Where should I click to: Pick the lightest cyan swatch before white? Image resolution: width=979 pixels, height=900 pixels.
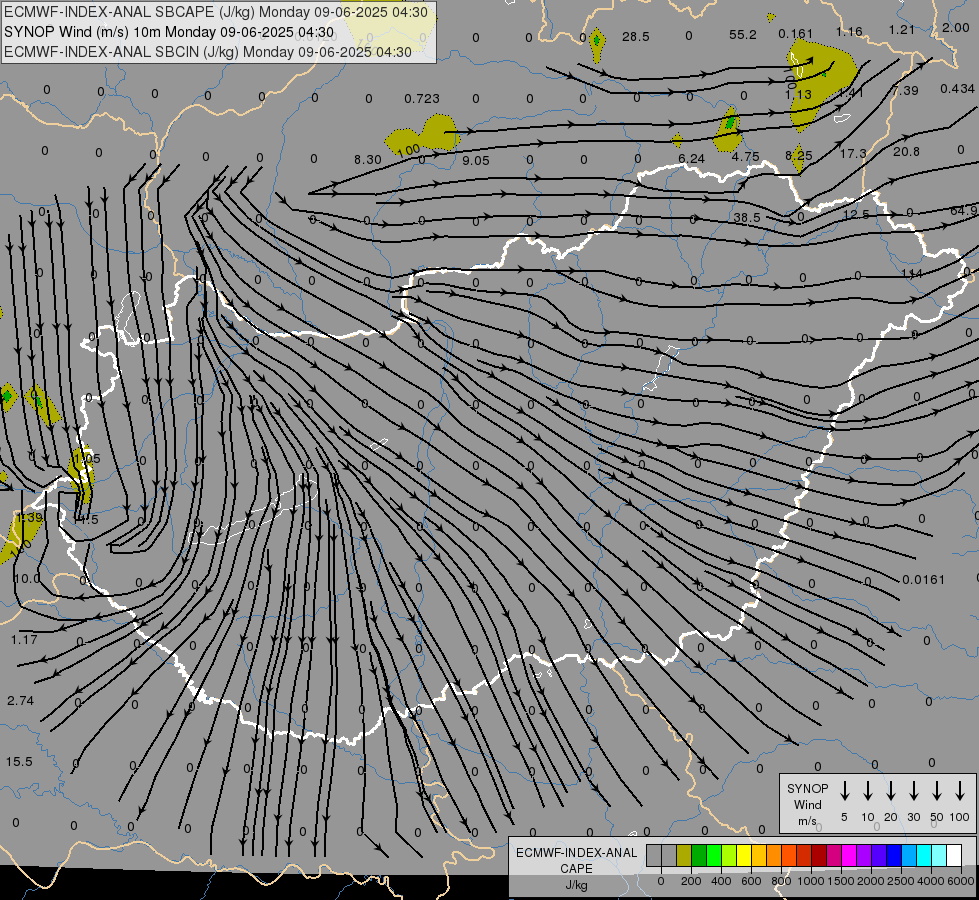click(x=939, y=855)
